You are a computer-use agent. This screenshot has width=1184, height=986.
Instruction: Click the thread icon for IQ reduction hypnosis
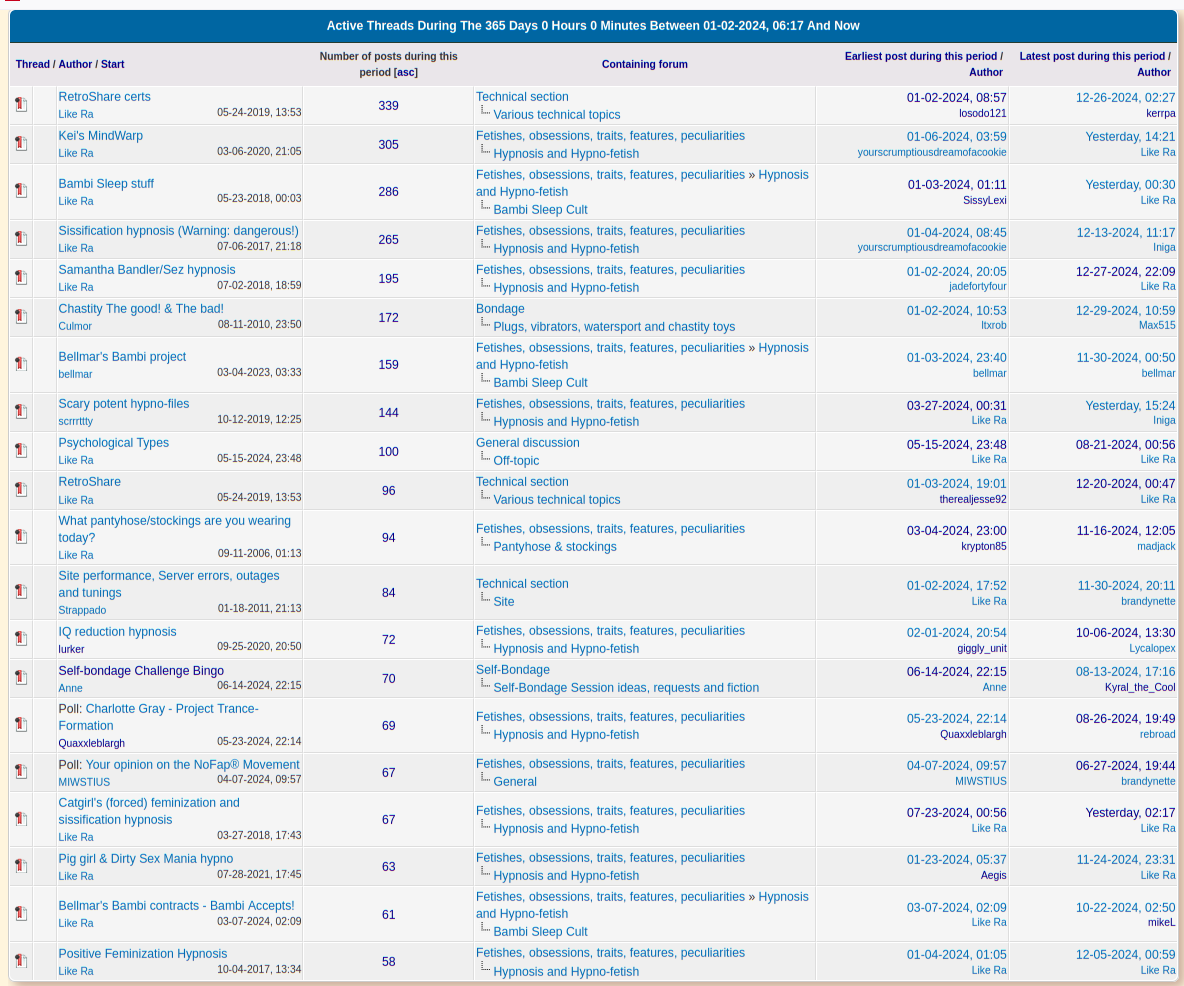coord(21,639)
